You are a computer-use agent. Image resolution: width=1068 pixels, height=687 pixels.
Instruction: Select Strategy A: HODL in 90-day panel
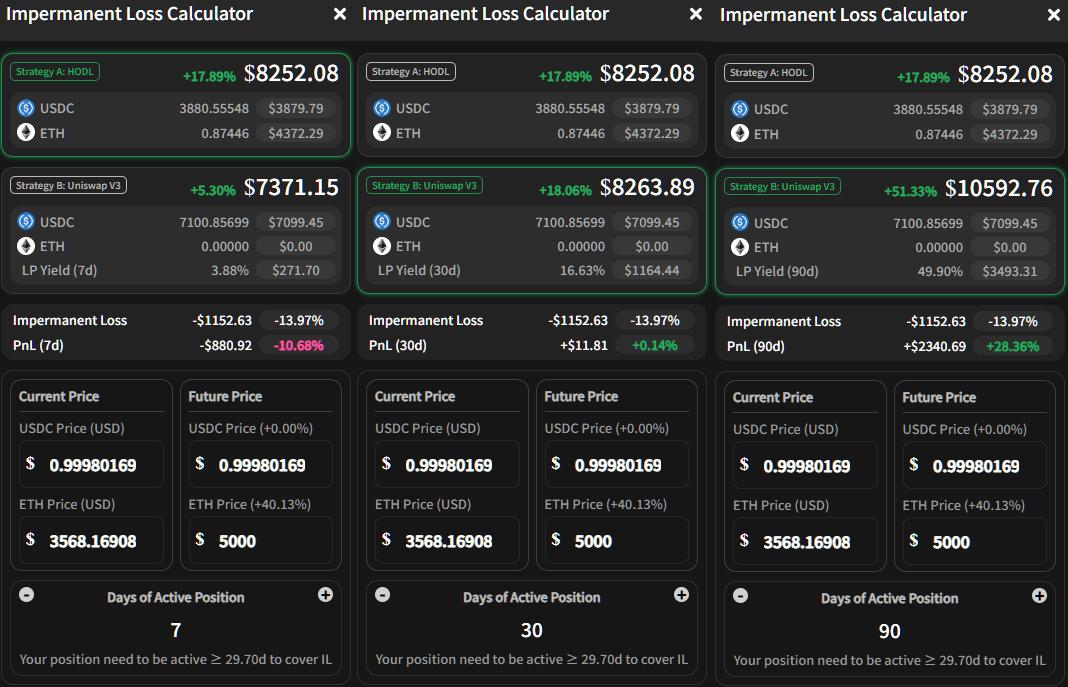[769, 73]
